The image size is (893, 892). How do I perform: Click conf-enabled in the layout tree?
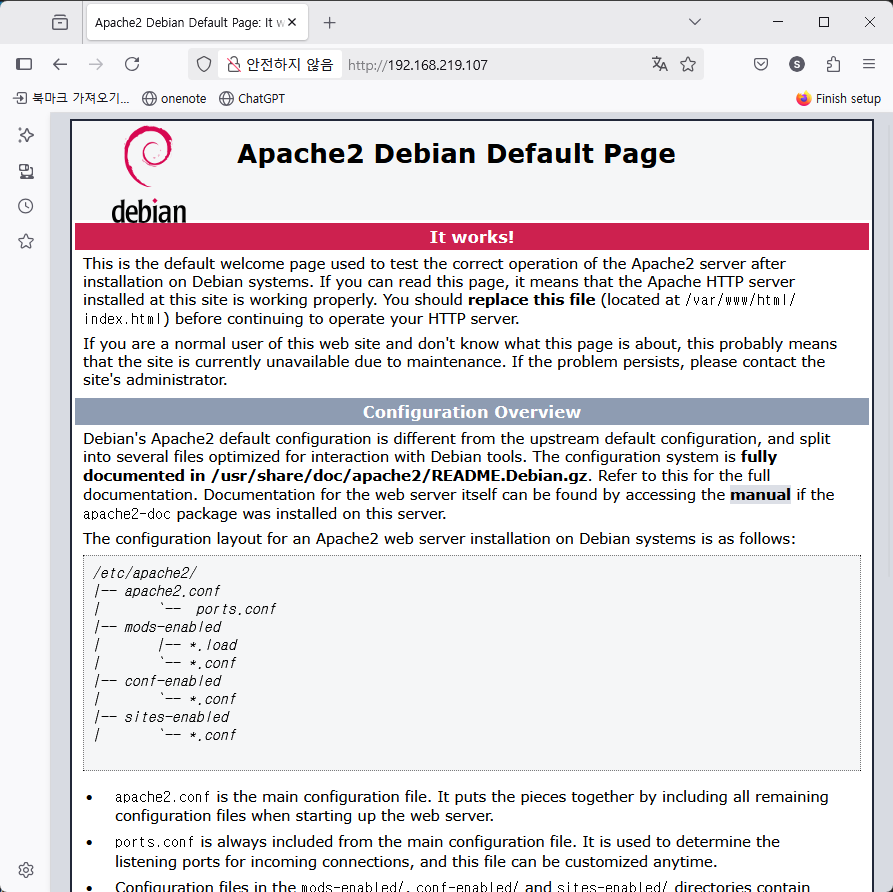173,681
